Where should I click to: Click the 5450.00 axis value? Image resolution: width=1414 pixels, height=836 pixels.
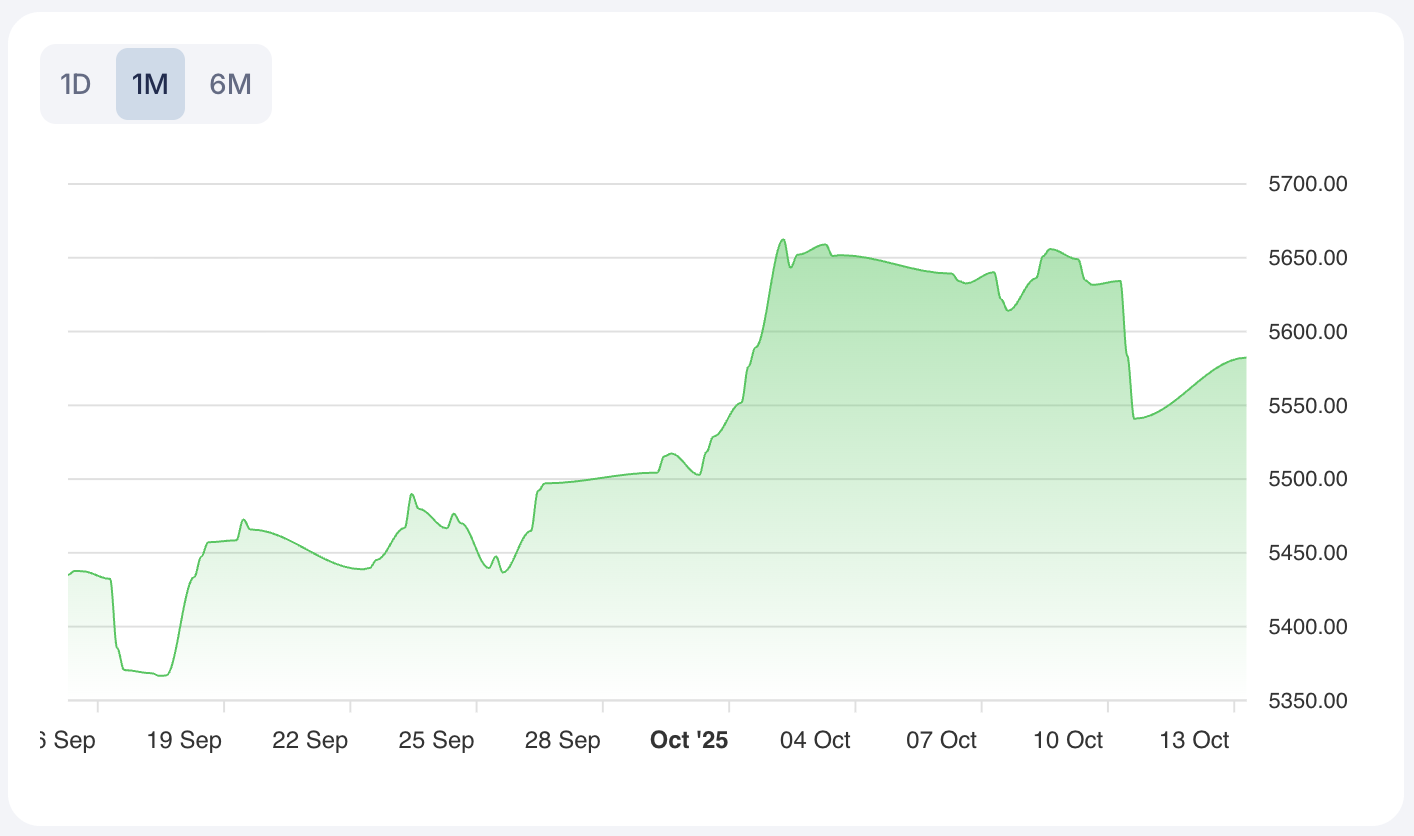(1307, 553)
